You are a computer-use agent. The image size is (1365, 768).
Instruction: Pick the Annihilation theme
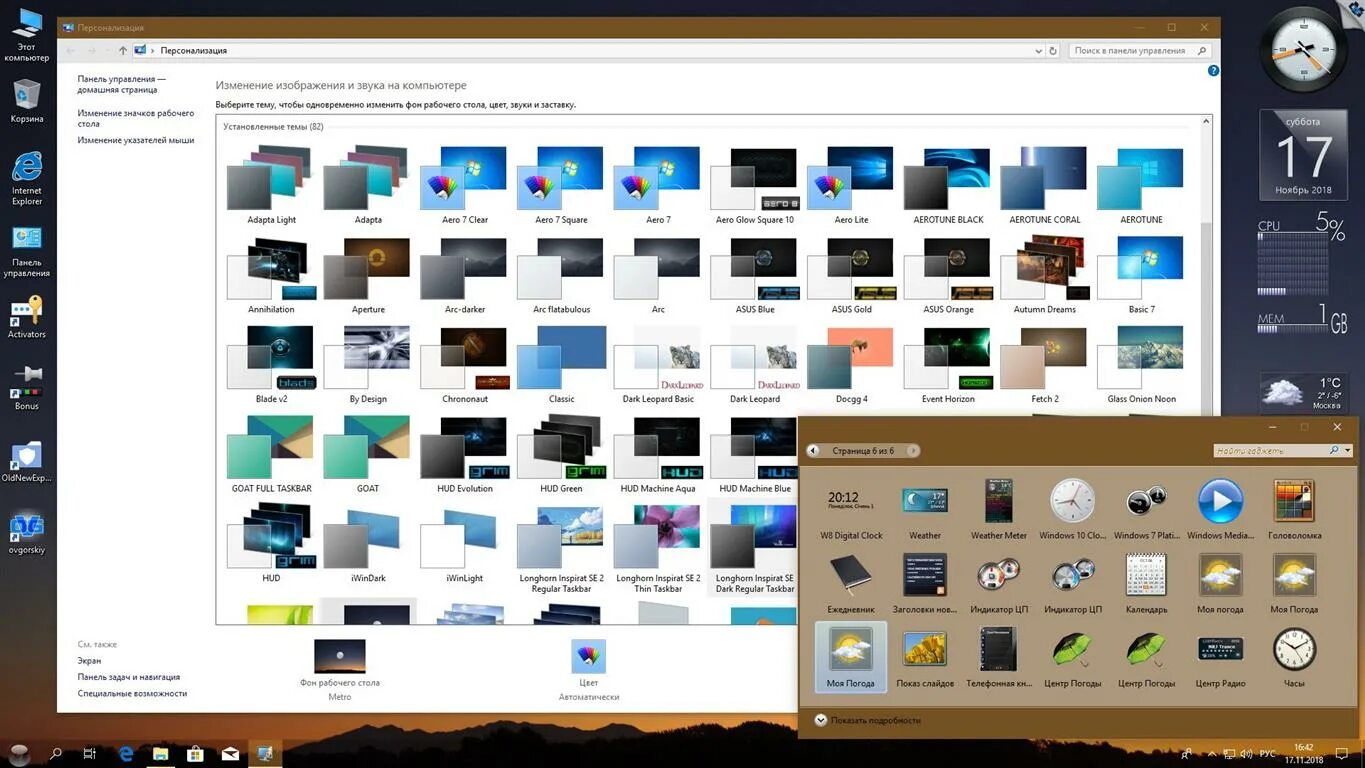[271, 274]
